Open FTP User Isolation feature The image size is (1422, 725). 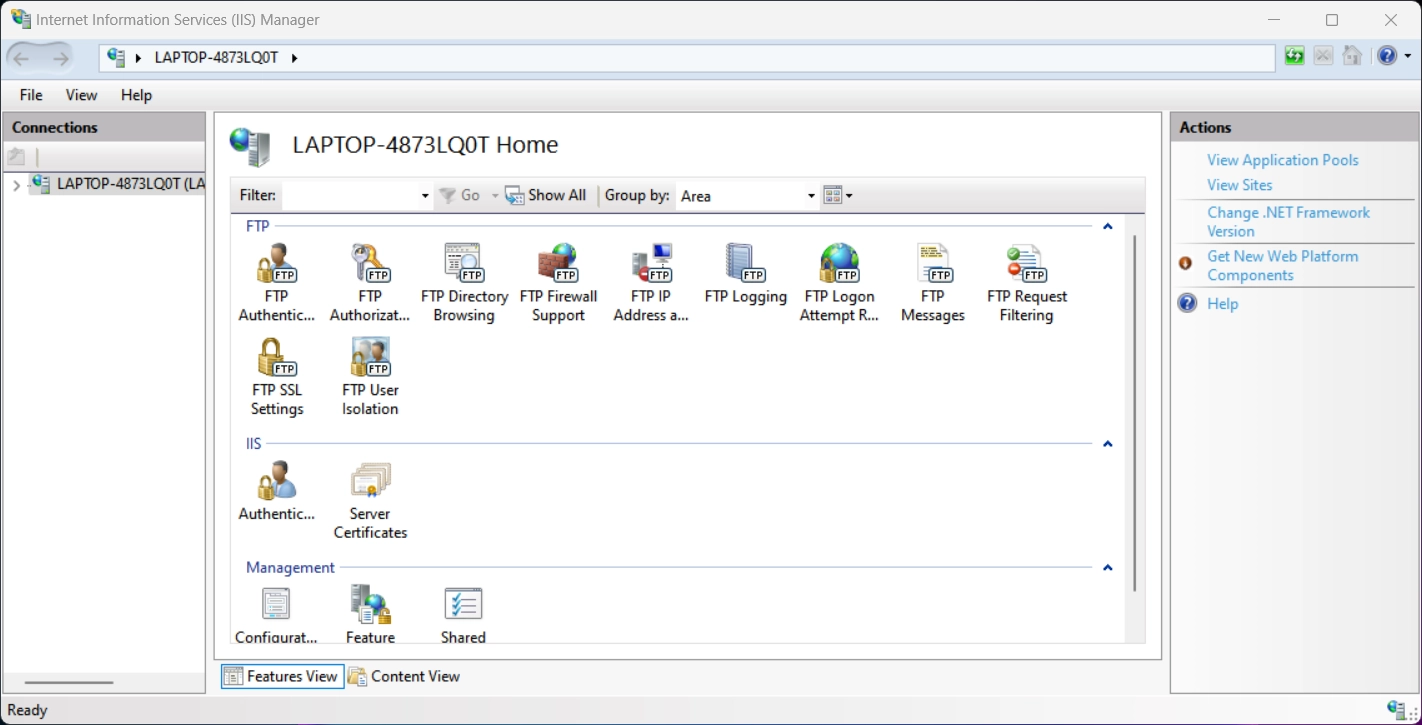tap(370, 377)
